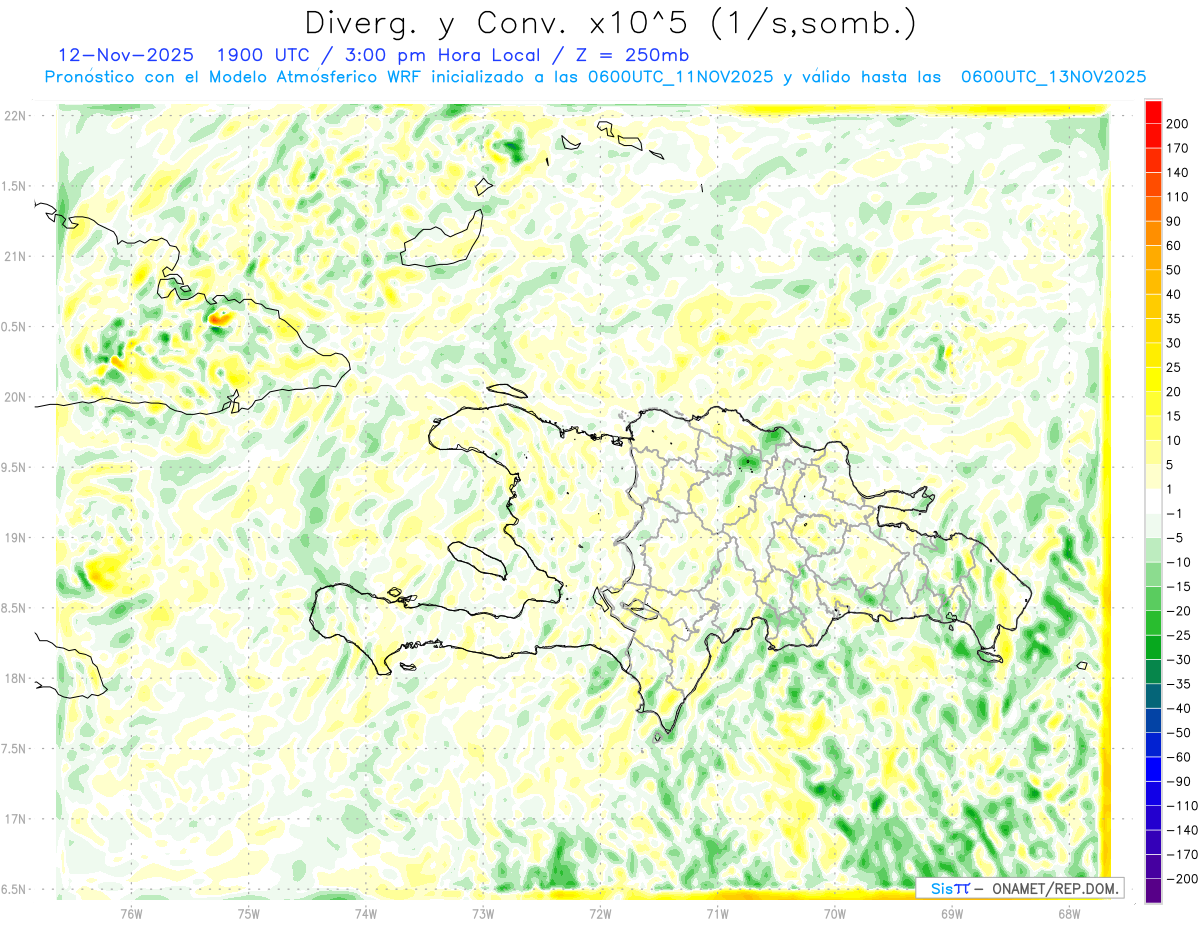Click the '-200' colorbar label
The image size is (1200, 927).
(1181, 880)
